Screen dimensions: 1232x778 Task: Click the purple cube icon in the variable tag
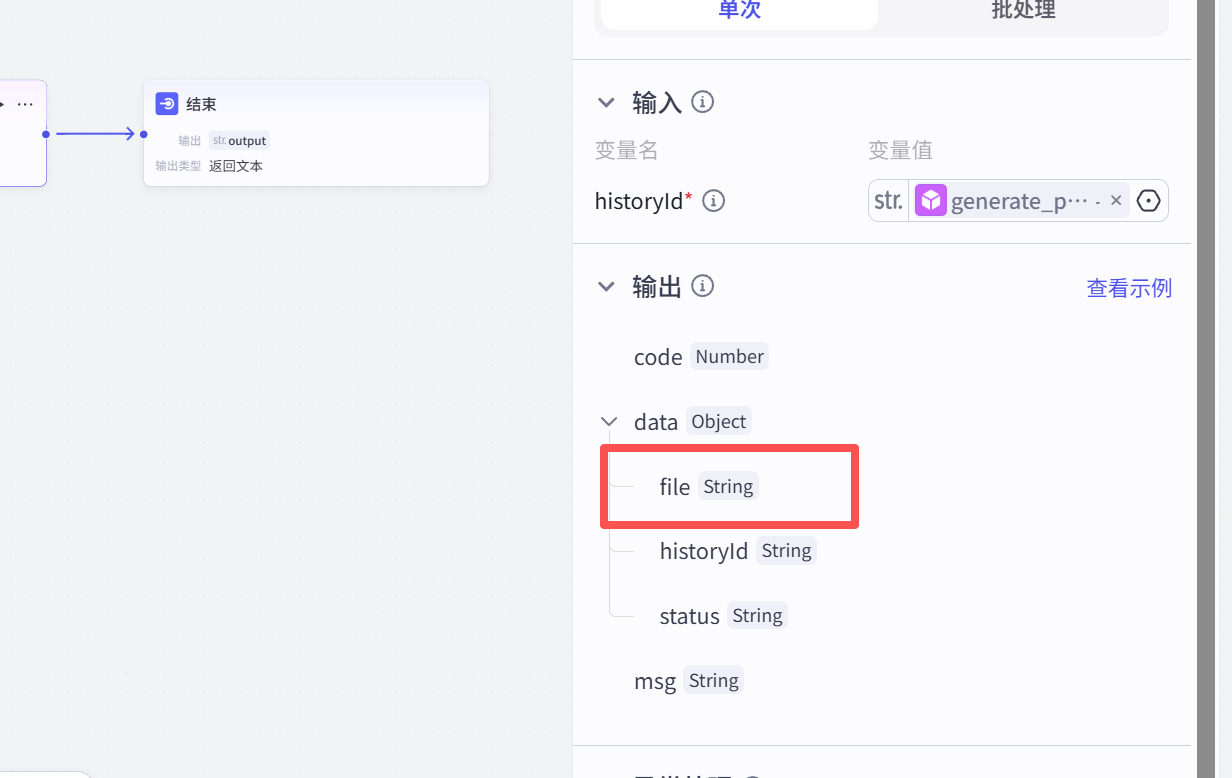pos(931,201)
